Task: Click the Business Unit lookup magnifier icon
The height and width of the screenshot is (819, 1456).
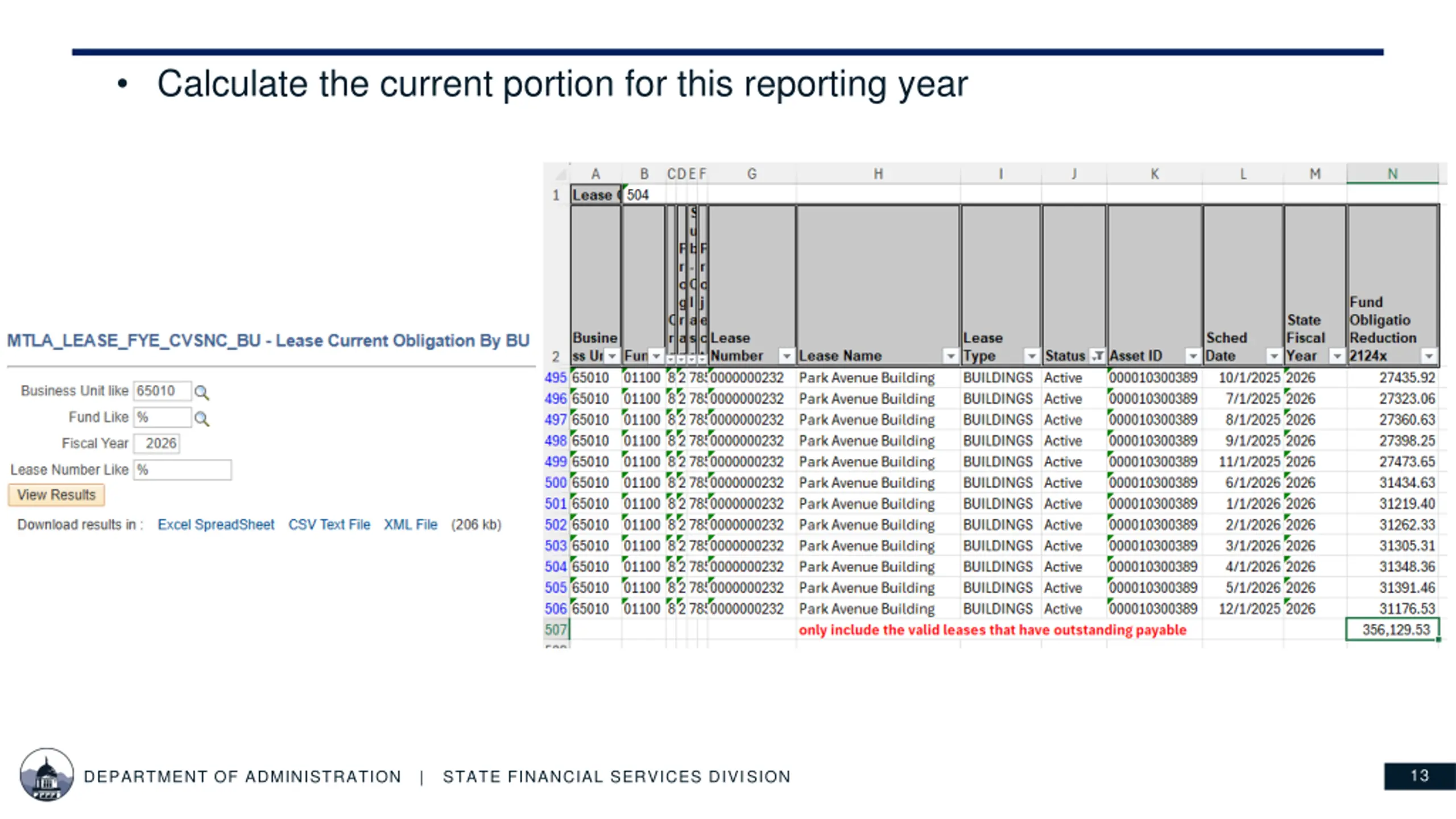Action: coord(201,392)
